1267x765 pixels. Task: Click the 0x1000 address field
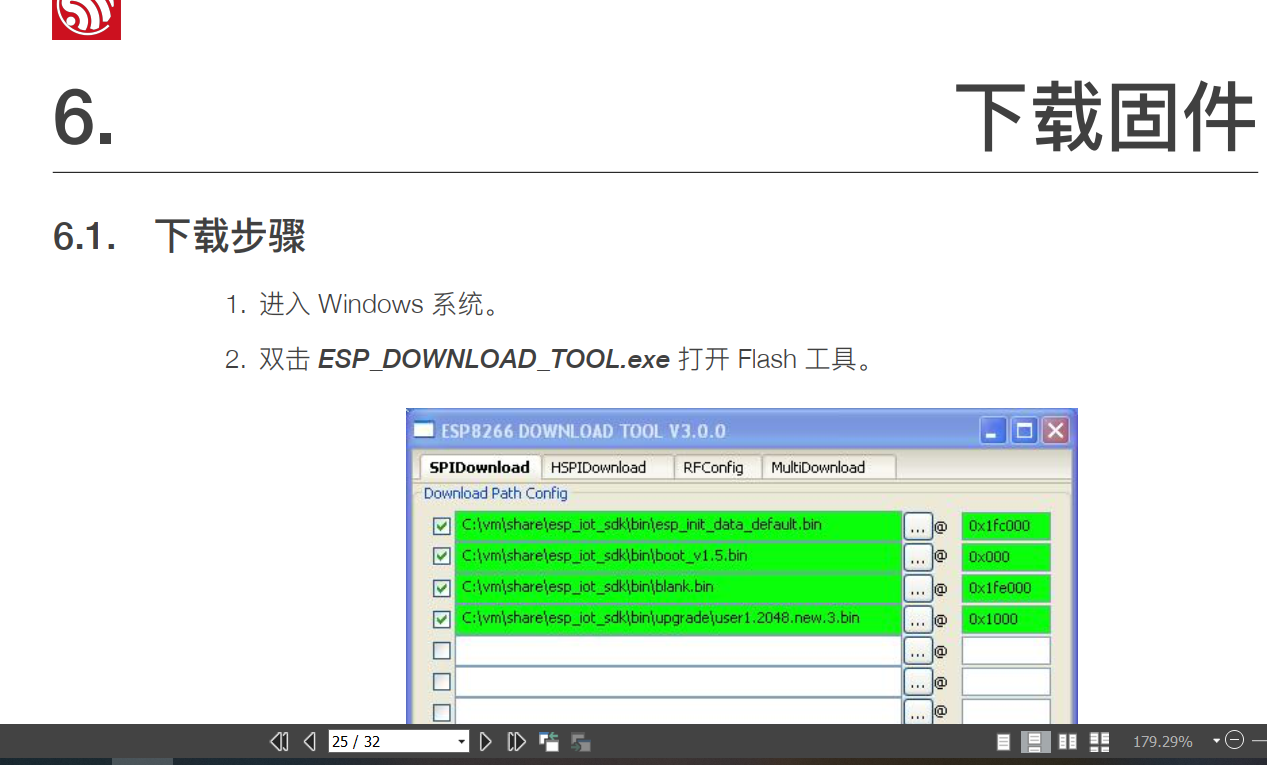coord(1006,619)
